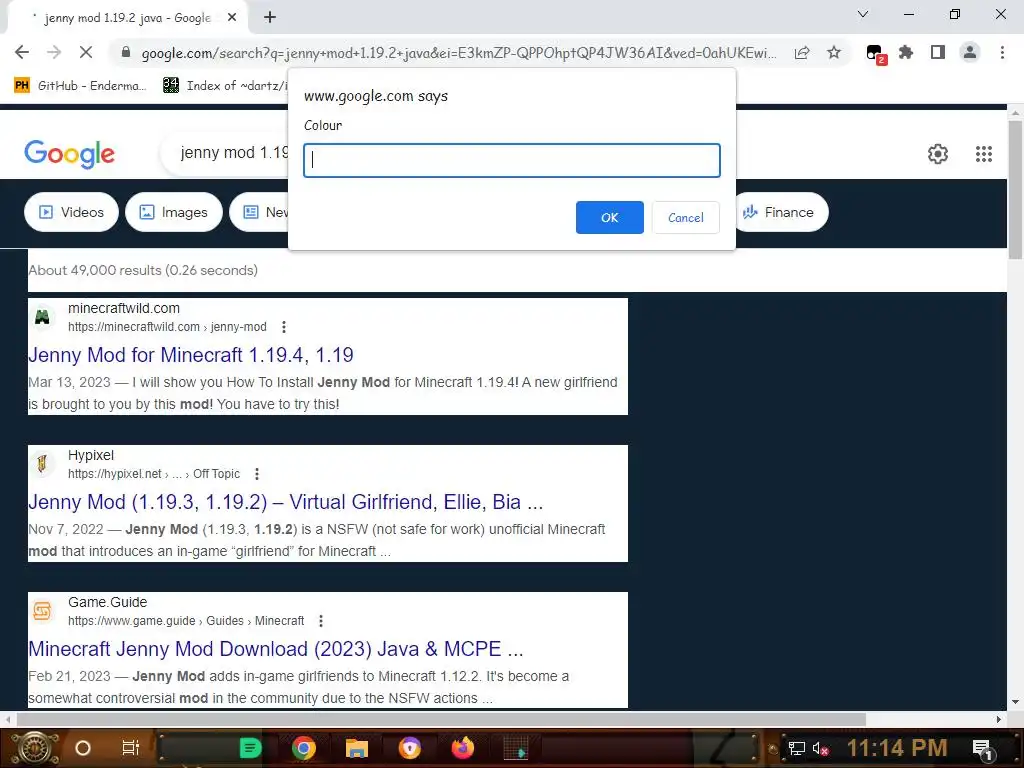Open the tab search chevron in title bar
Viewport: 1024px width, 768px height.
tap(863, 14)
